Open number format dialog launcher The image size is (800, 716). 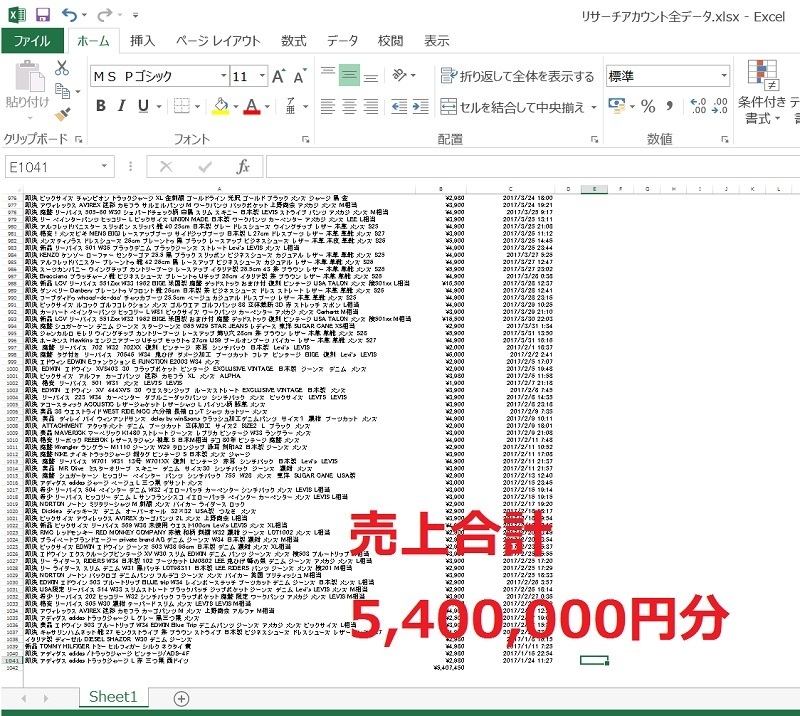coord(724,139)
